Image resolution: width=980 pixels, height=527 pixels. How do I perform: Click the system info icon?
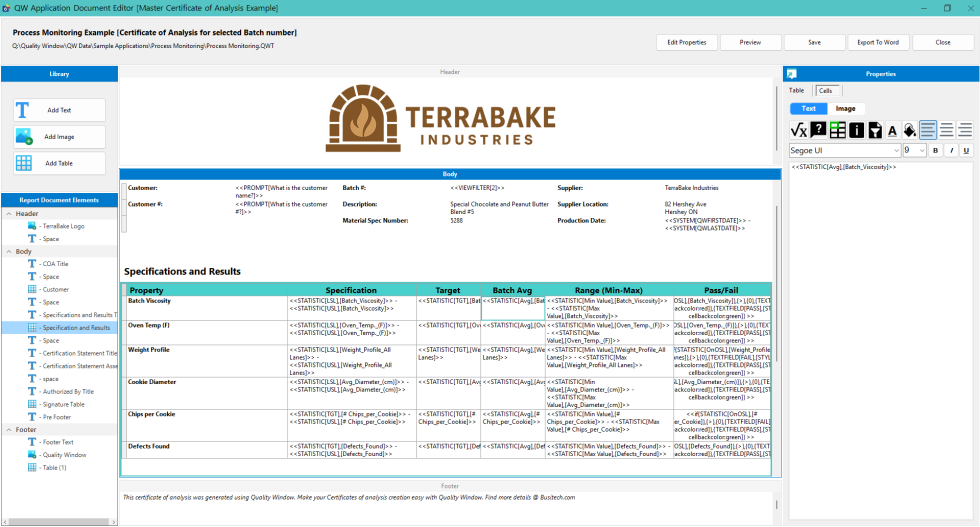[856, 130]
